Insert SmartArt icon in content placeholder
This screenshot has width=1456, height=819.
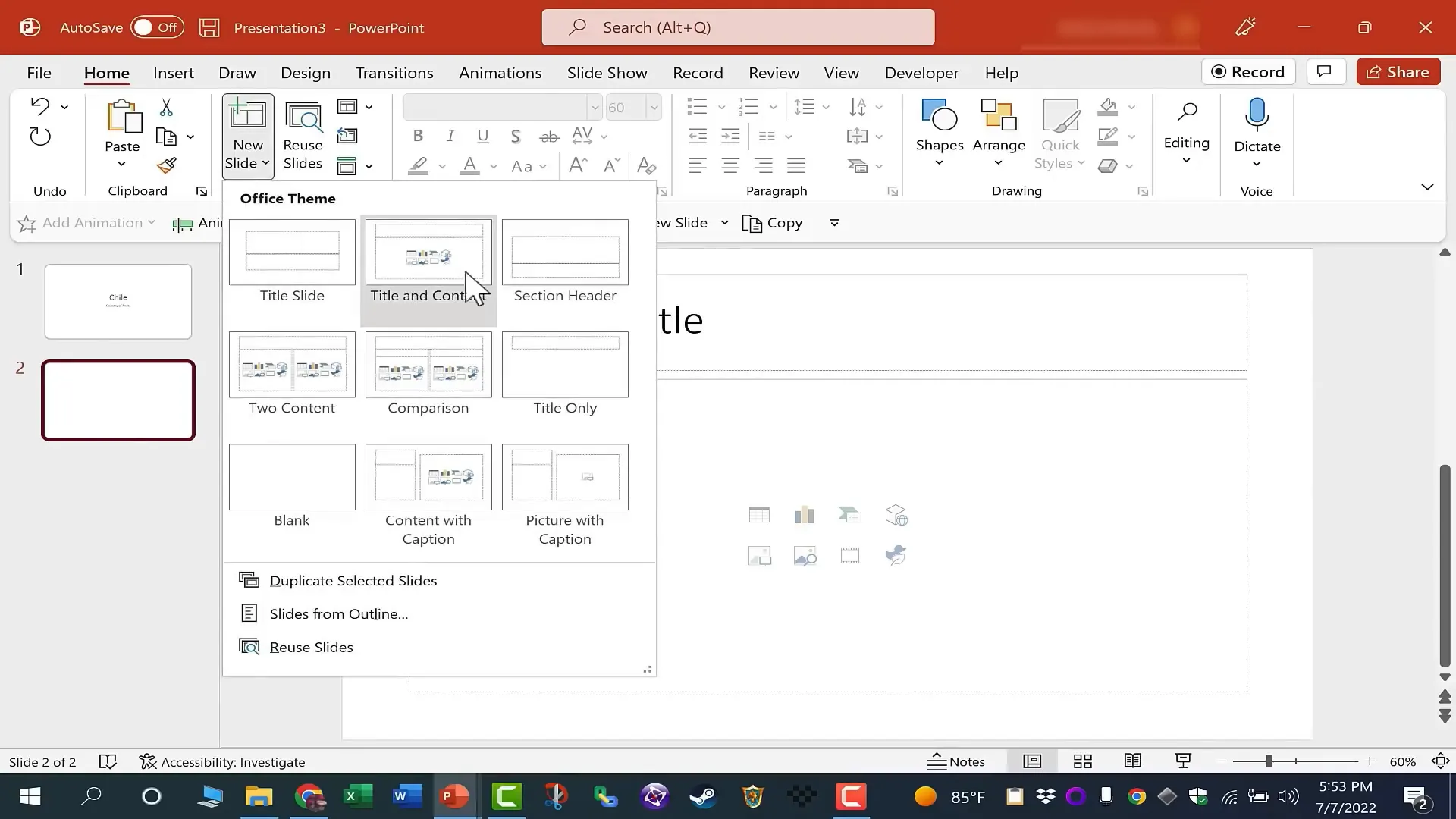(850, 516)
